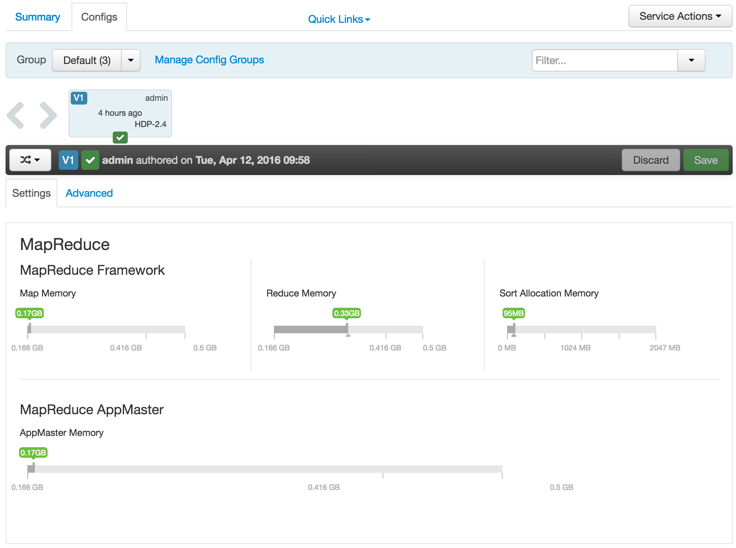Select the Configs tab

pos(99,17)
